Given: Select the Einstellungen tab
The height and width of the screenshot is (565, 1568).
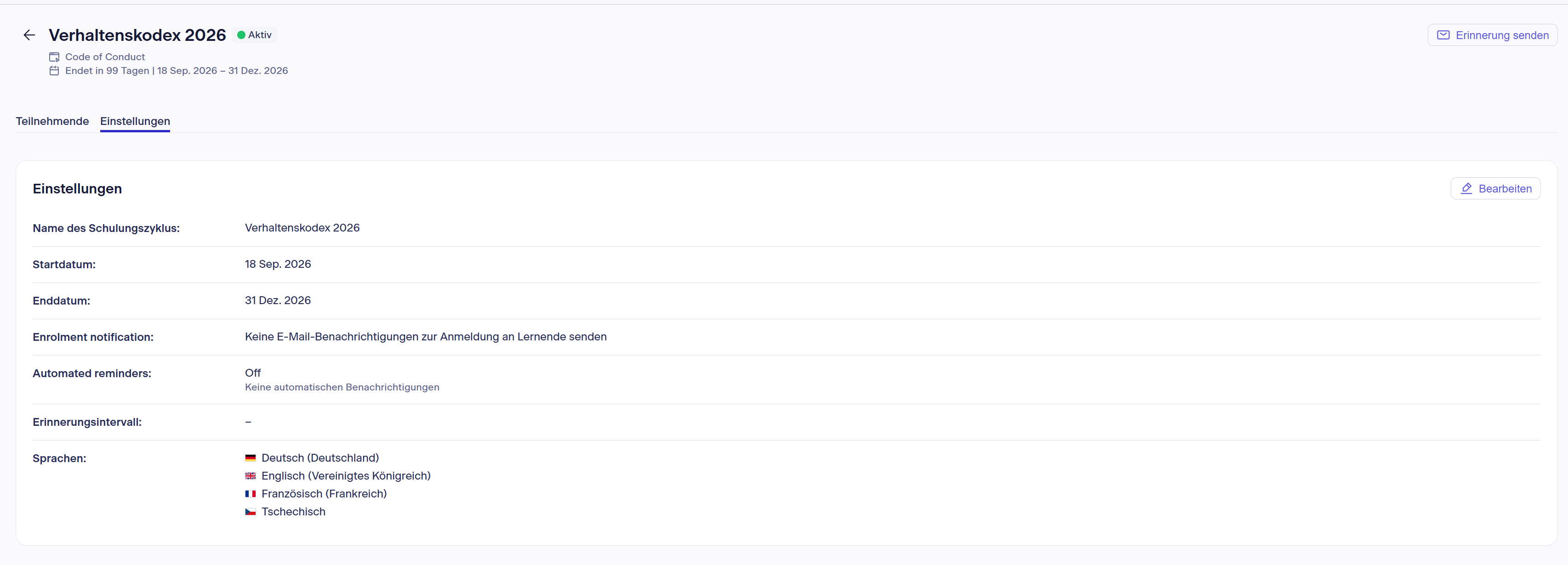Looking at the screenshot, I should pyautogui.click(x=135, y=121).
